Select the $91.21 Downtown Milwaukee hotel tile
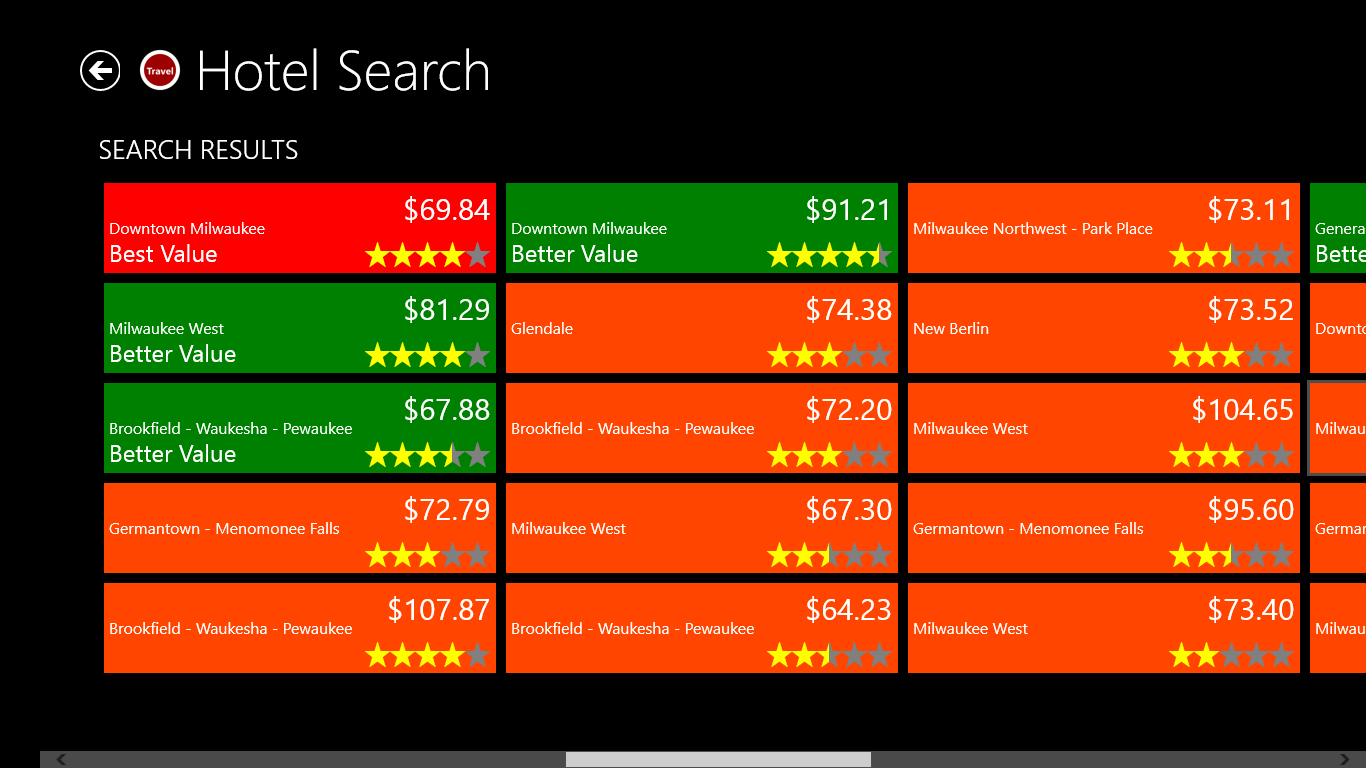This screenshot has height=768, width=1366. click(701, 228)
